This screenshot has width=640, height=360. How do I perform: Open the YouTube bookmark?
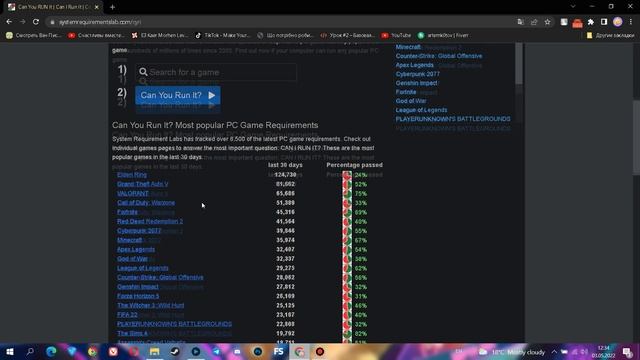click(x=396, y=36)
